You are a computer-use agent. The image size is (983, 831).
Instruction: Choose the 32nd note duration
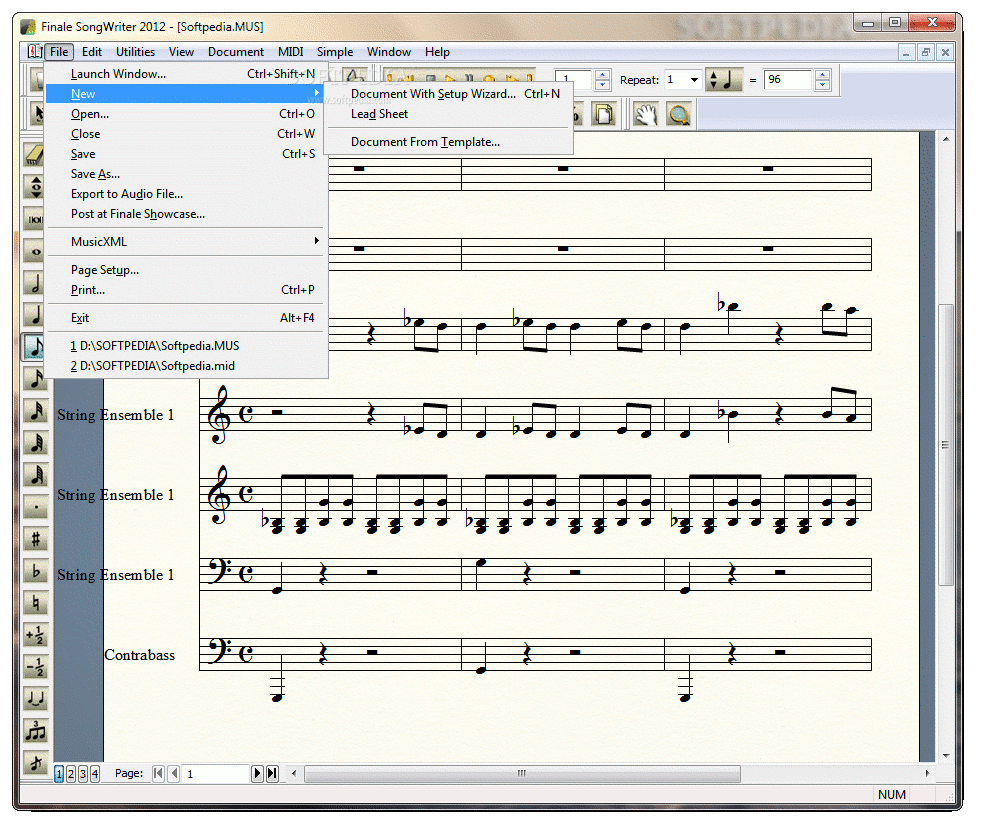pyautogui.click(x=35, y=410)
